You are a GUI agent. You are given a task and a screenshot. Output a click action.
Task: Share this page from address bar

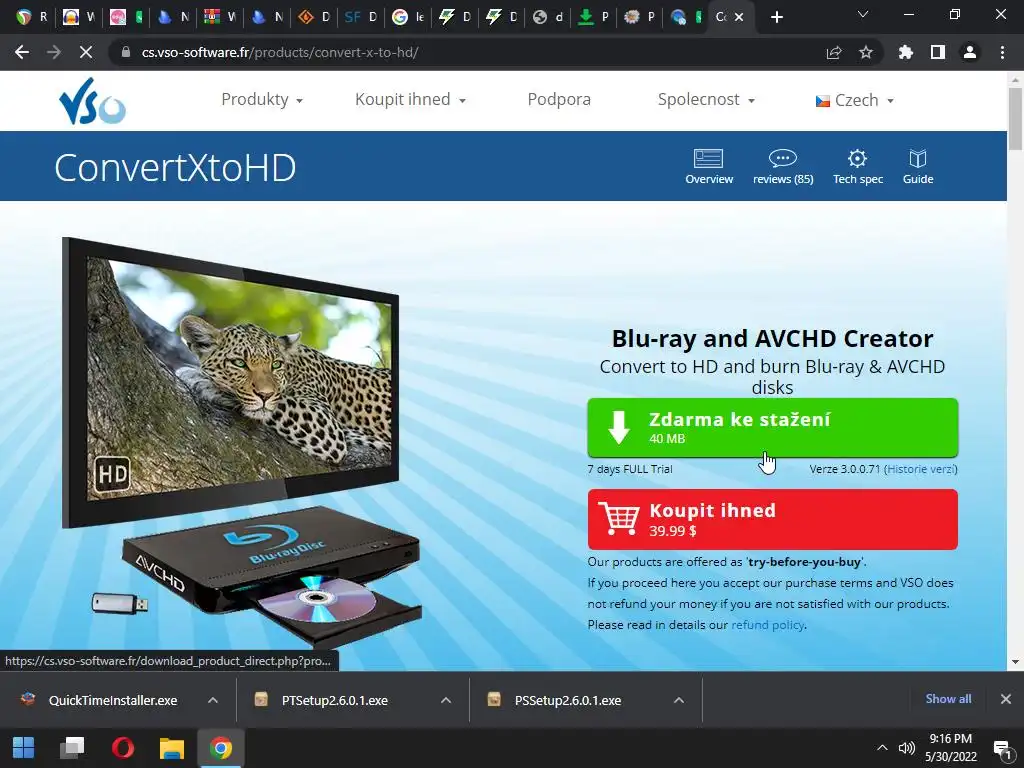click(834, 52)
